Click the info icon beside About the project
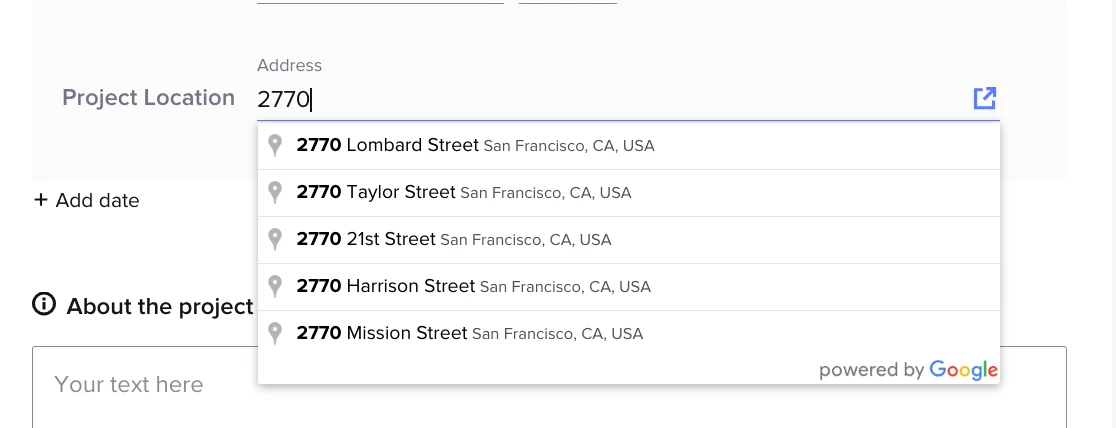1116x428 pixels. (44, 305)
